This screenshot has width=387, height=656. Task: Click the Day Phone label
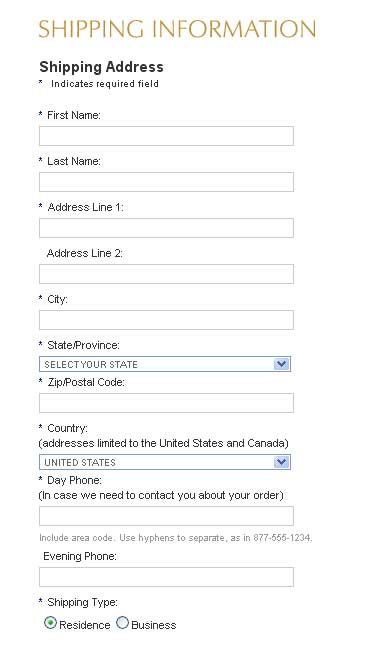(74, 480)
